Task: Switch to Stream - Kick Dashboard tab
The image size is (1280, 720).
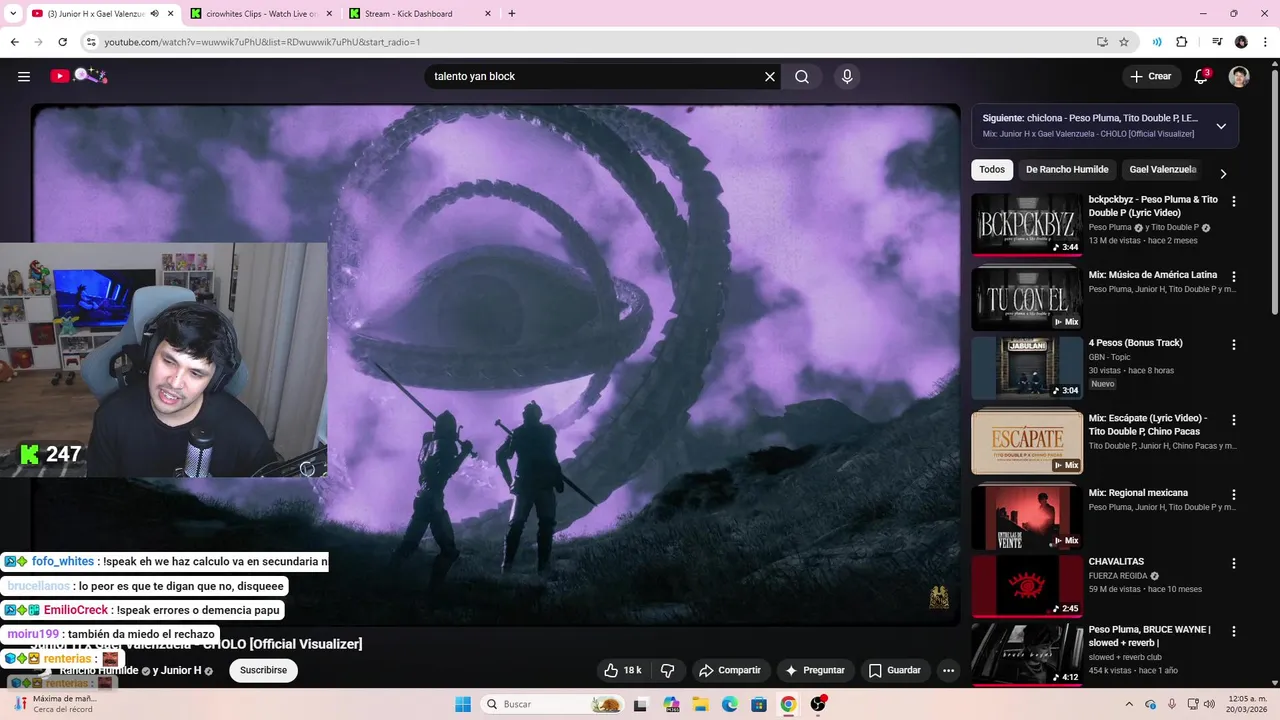Action: tap(420, 14)
